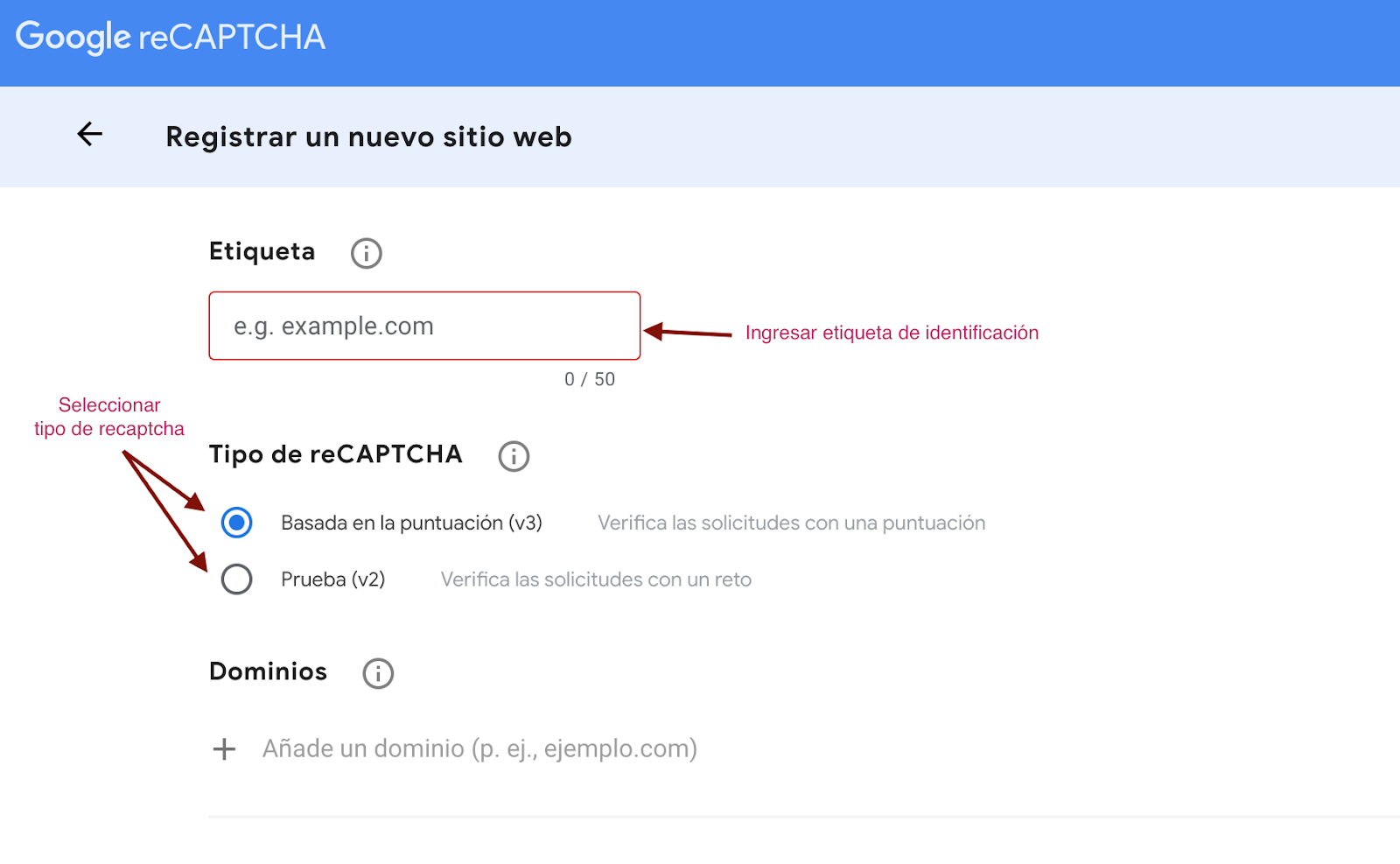1400x864 pixels.
Task: Click the 'Registrar un nuevo sitio web' heading
Action: pyautogui.click(x=368, y=137)
